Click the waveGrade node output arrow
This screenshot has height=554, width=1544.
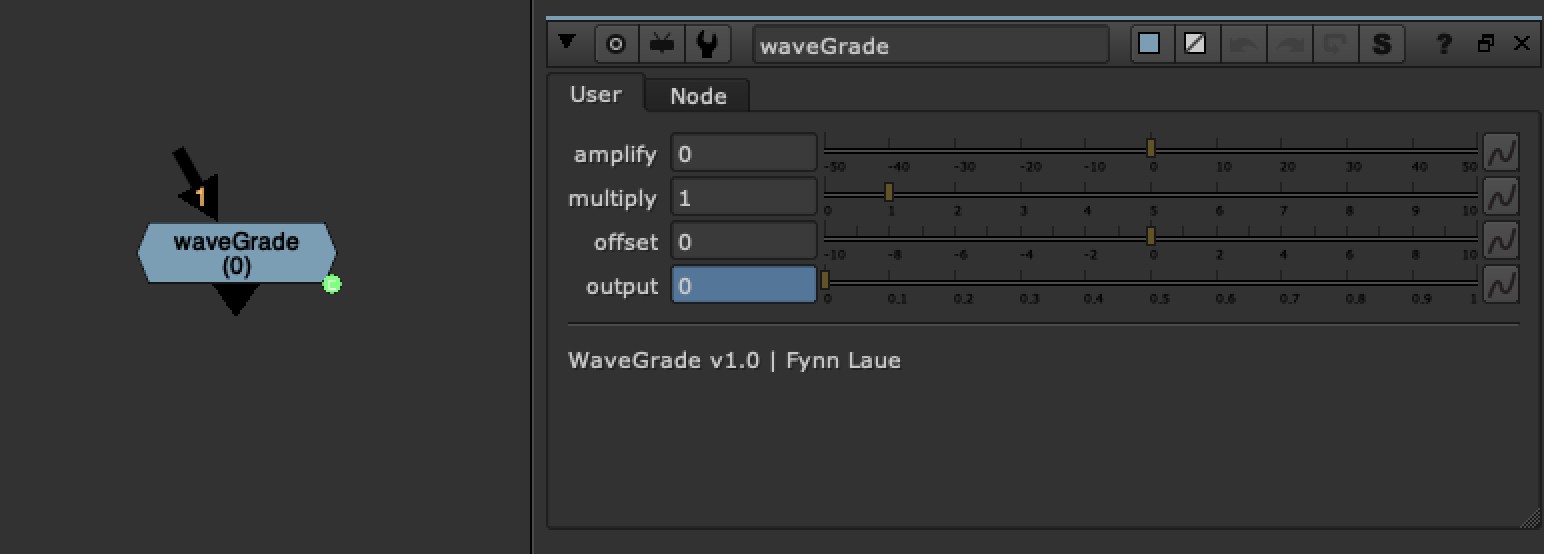click(236, 298)
